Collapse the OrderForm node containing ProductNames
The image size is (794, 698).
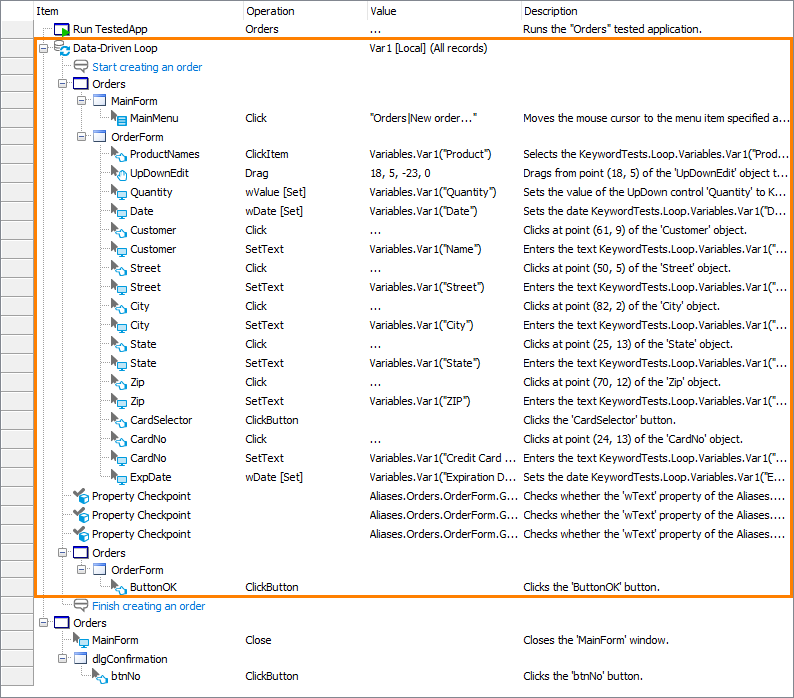pyautogui.click(x=81, y=136)
